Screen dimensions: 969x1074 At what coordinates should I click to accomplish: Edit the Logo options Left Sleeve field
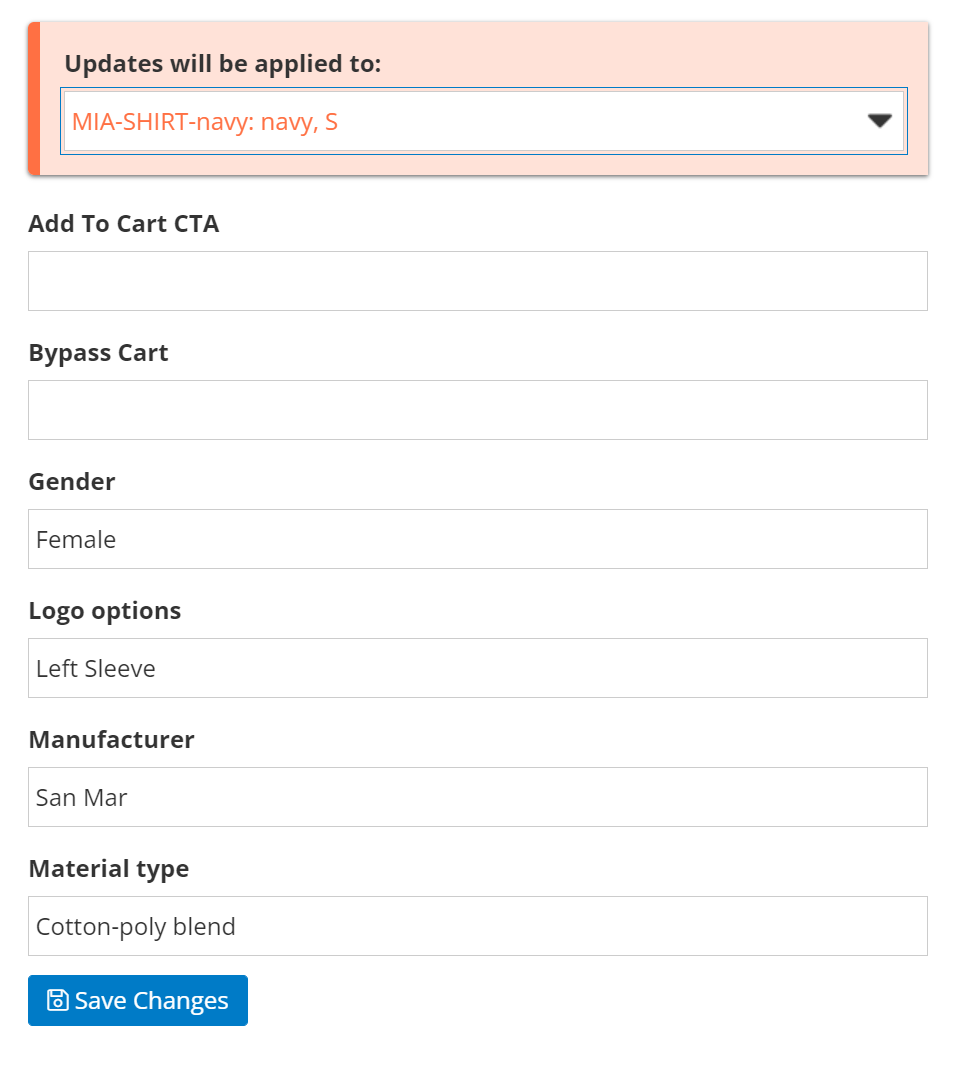click(477, 668)
